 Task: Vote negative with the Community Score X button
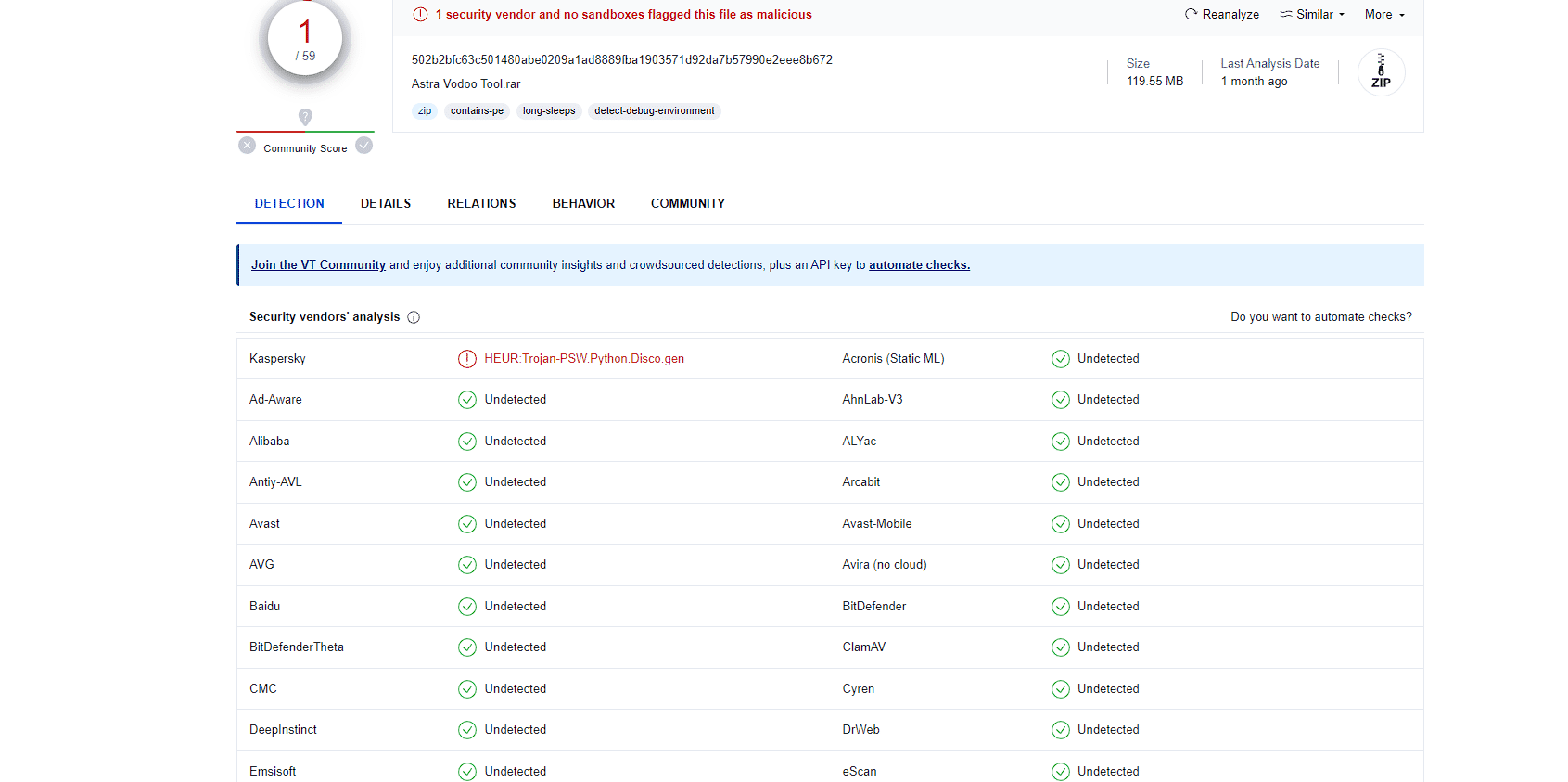[x=248, y=146]
